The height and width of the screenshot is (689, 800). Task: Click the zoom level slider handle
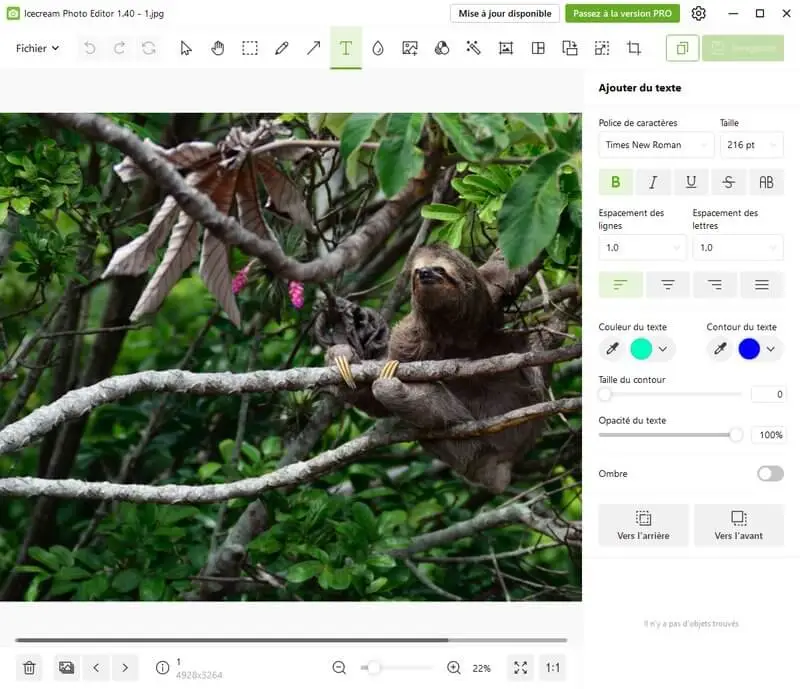373,668
